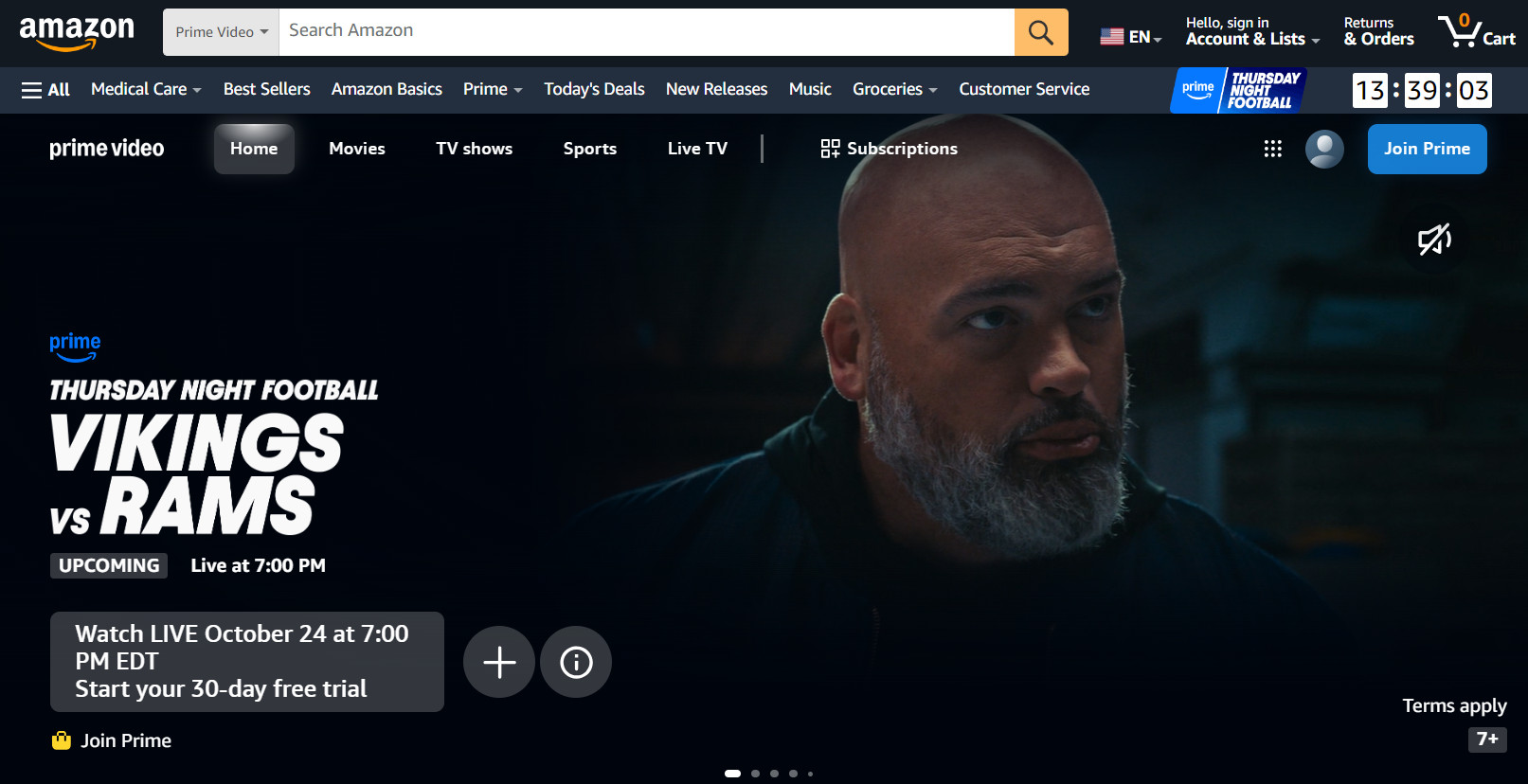Open the Account & Lists menu
Image resolution: width=1528 pixels, height=784 pixels.
coord(1252,31)
